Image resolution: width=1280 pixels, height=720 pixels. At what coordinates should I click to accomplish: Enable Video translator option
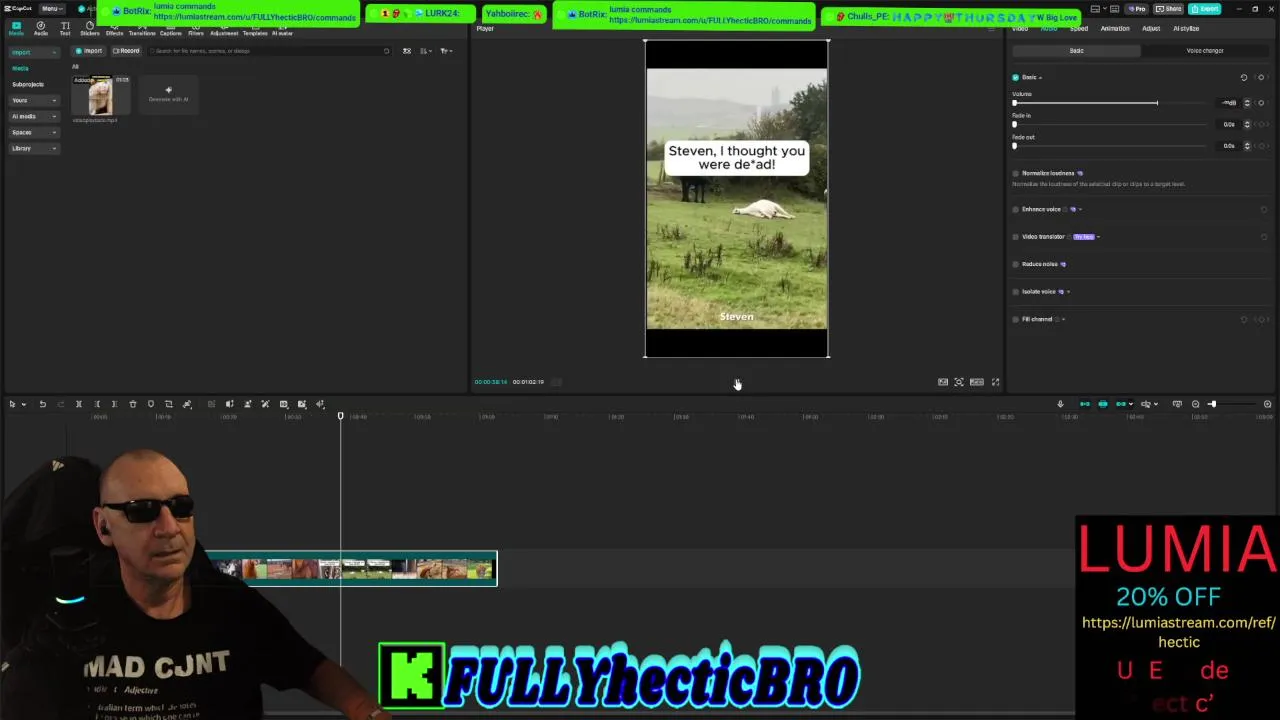(x=1016, y=237)
